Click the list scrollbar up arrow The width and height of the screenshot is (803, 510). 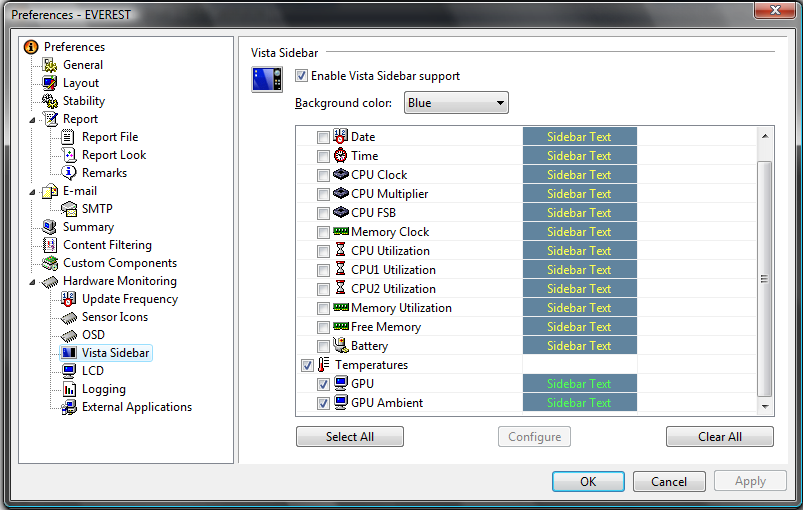coord(765,136)
